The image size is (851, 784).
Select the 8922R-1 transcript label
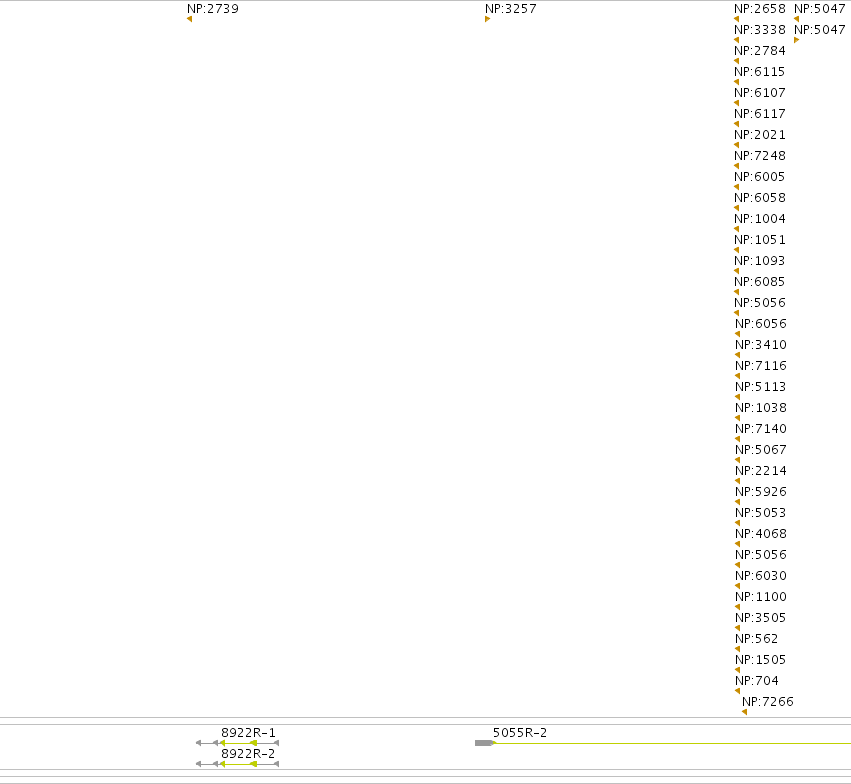tap(248, 733)
